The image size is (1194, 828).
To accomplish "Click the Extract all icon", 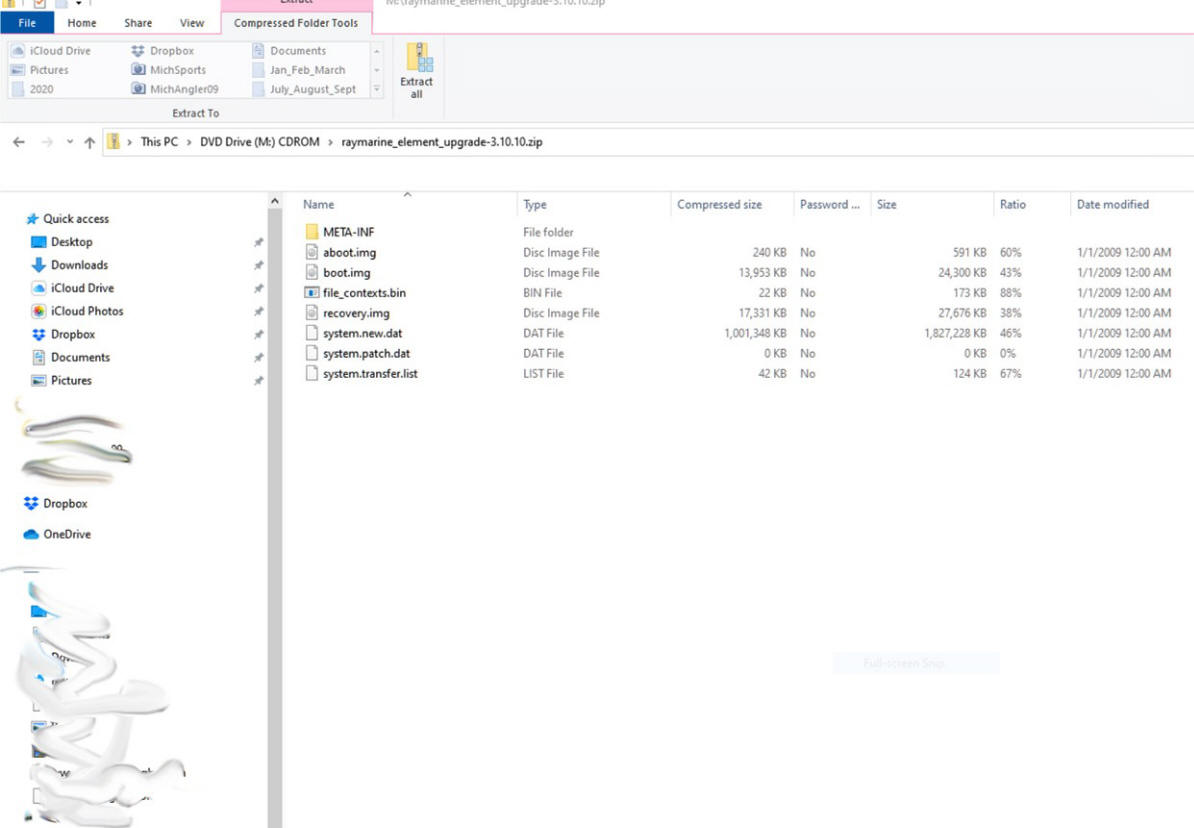I will (416, 69).
